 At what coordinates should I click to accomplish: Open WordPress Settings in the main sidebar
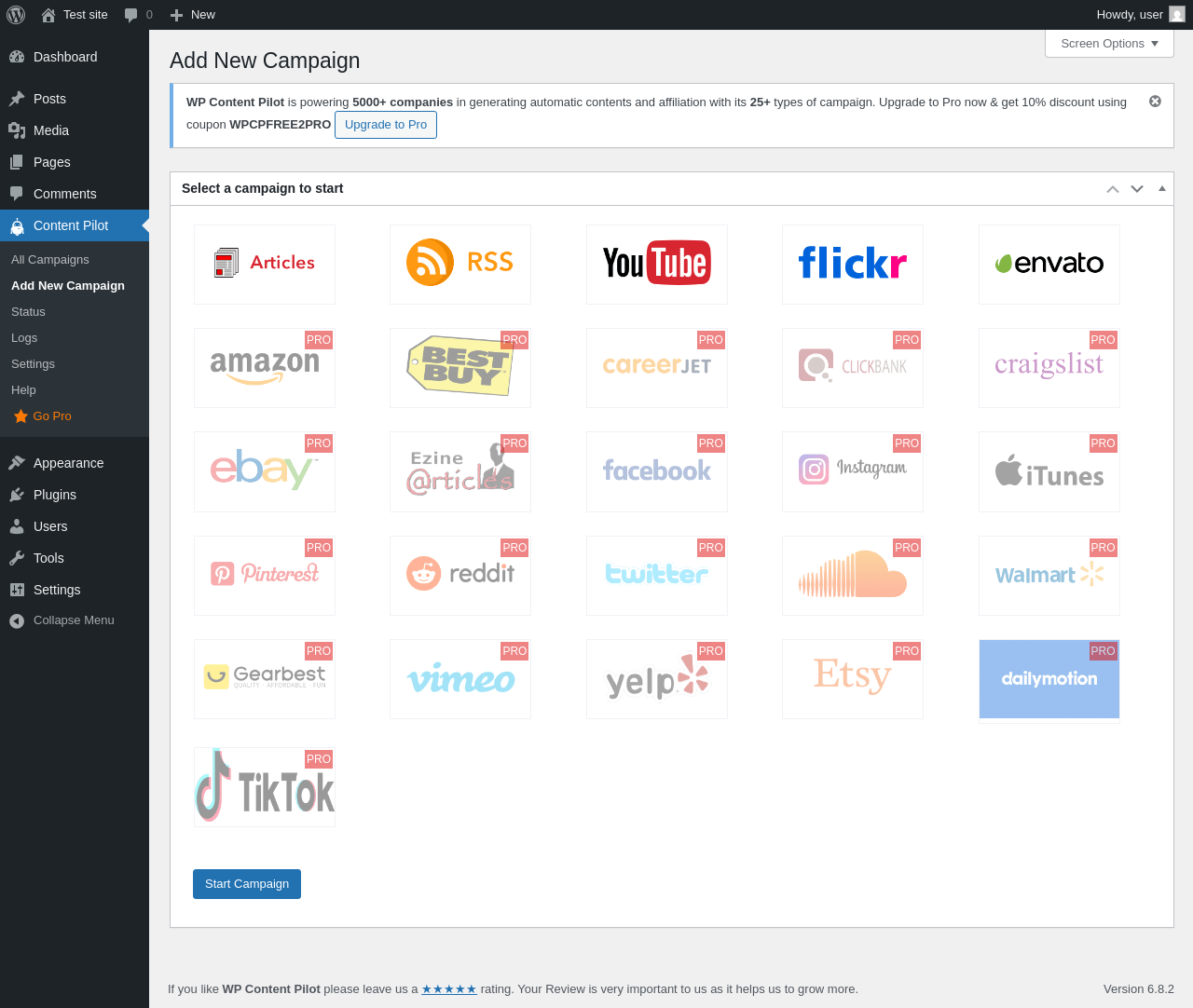coord(75,590)
